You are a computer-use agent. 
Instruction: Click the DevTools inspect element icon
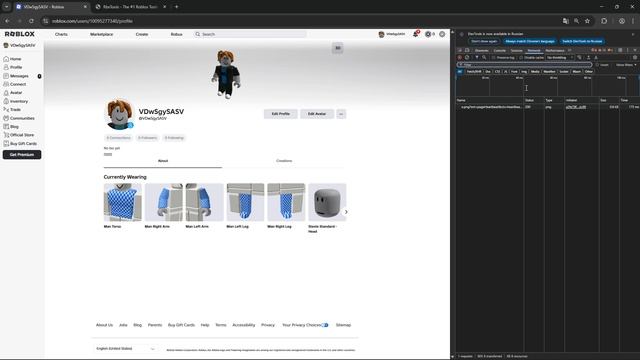460,51
